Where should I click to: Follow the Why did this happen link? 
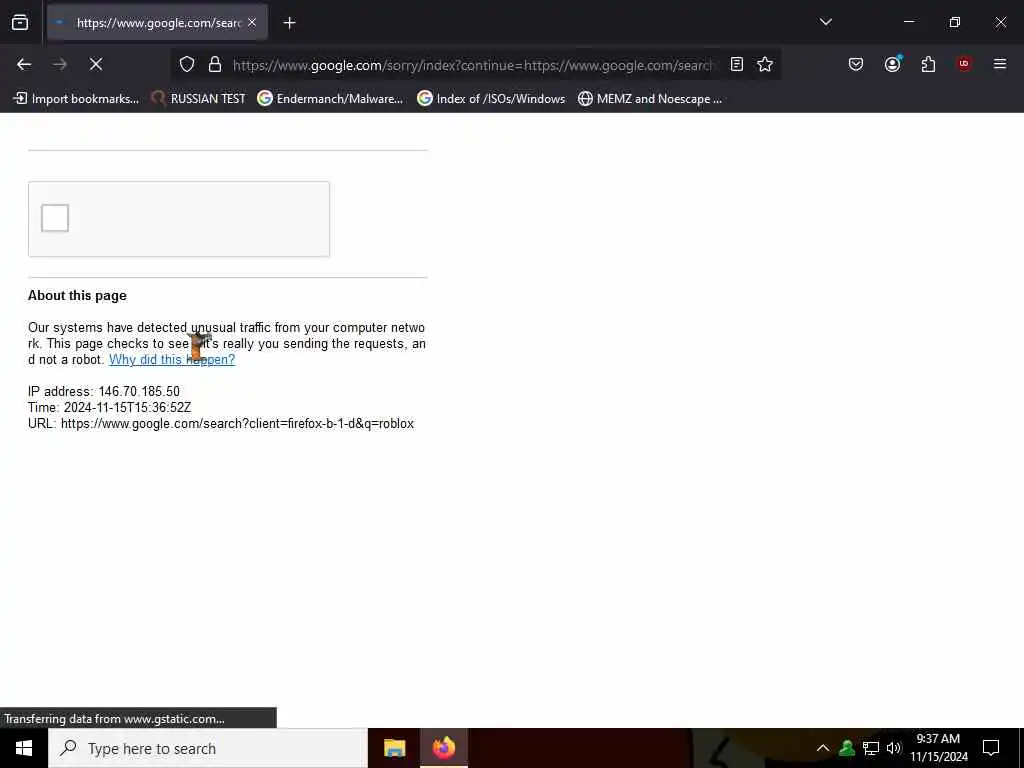pyautogui.click(x=172, y=359)
